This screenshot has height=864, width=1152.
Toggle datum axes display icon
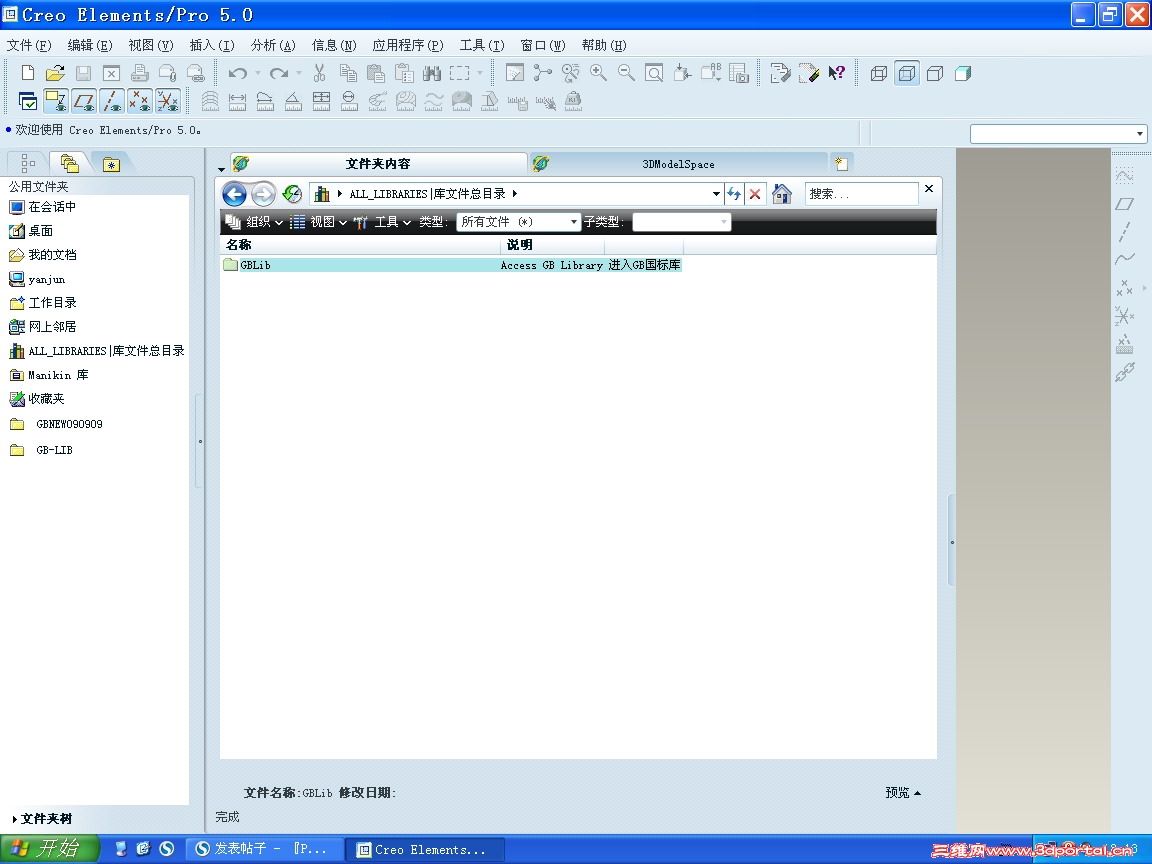click(x=112, y=101)
